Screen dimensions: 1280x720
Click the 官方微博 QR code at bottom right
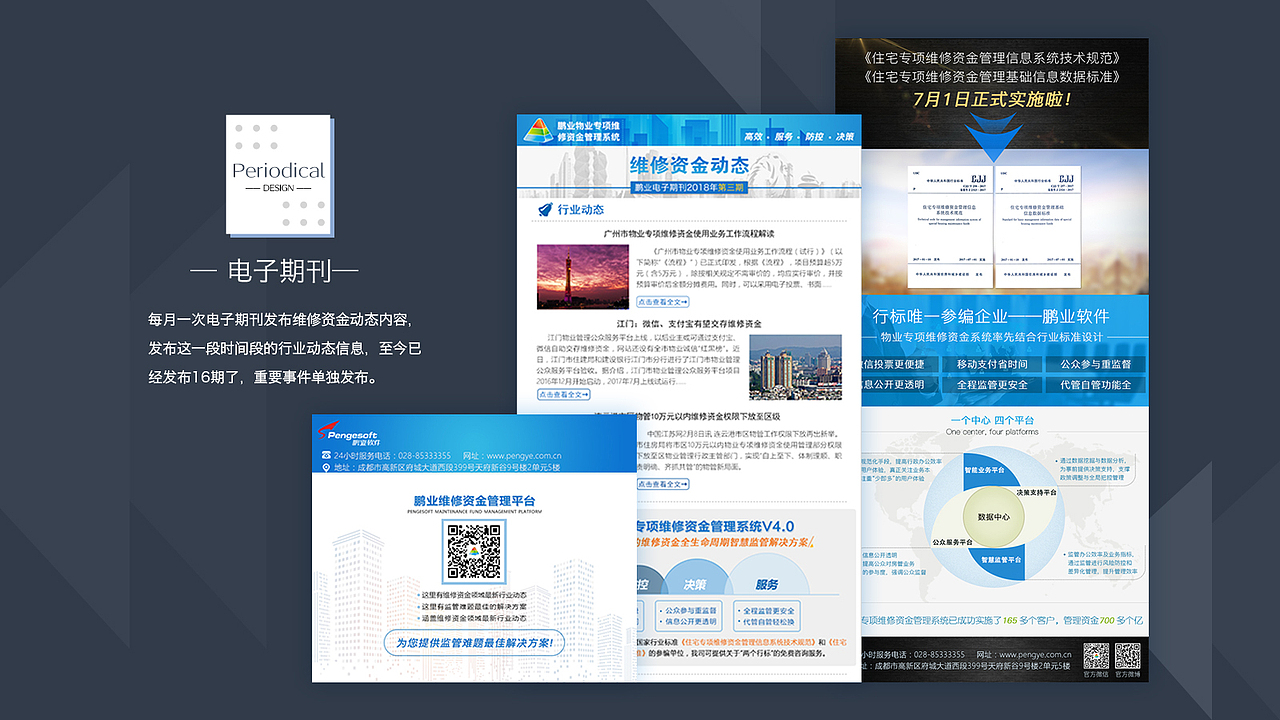click(1126, 656)
